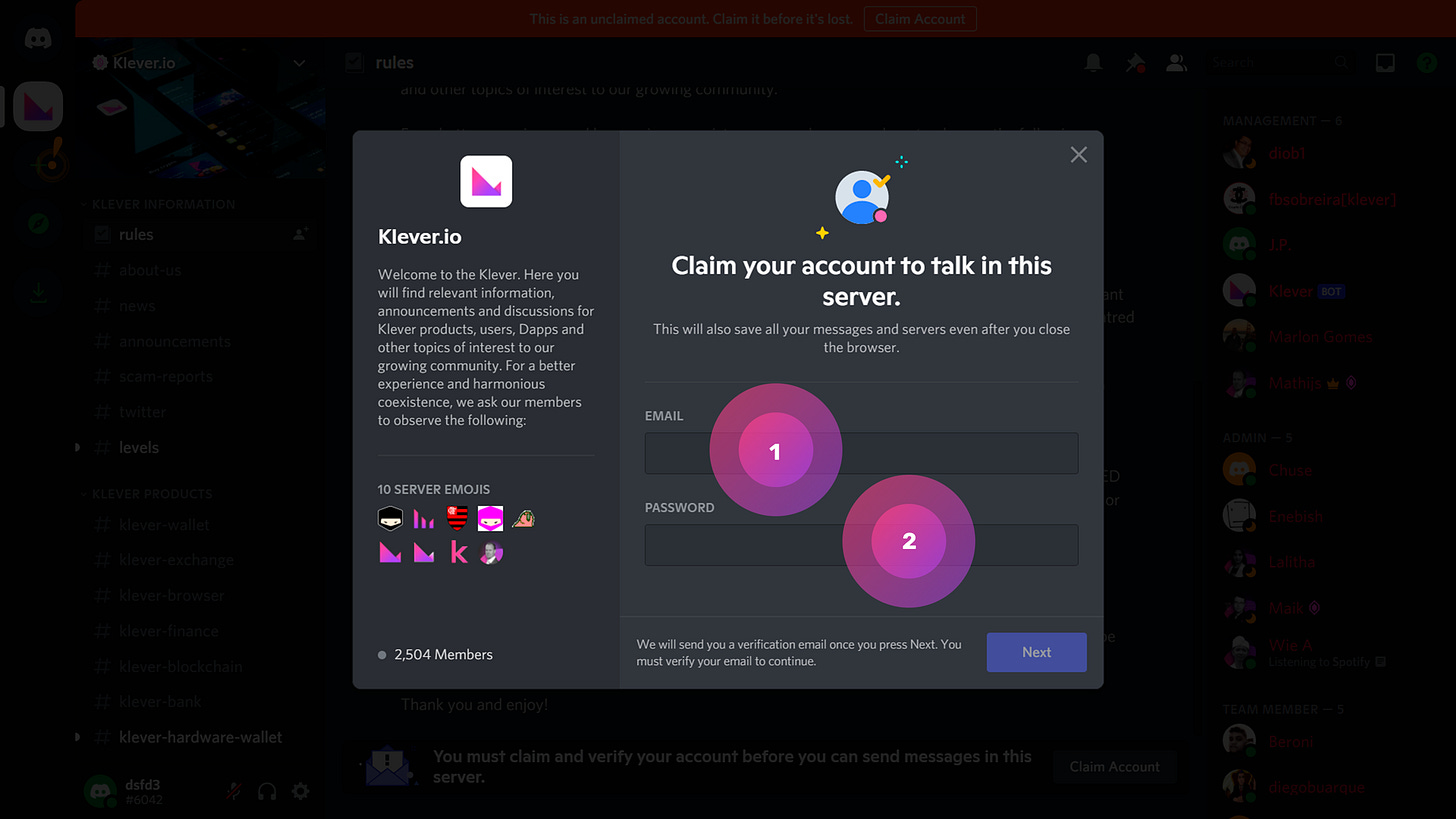Screen dimensions: 1456x819
Task: Toggle headphones deafen icon
Action: tap(267, 792)
